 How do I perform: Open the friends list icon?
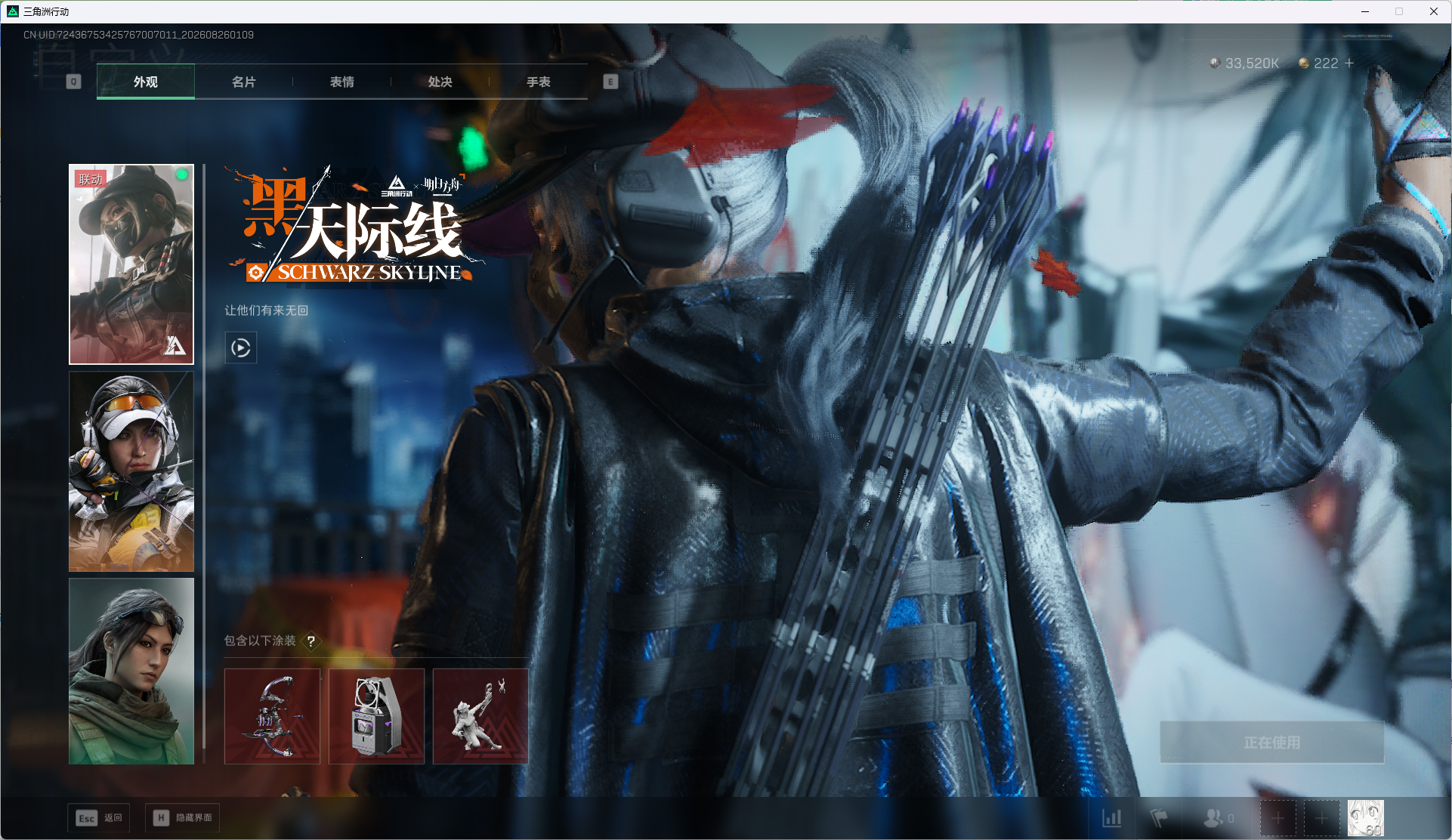coord(1213,818)
